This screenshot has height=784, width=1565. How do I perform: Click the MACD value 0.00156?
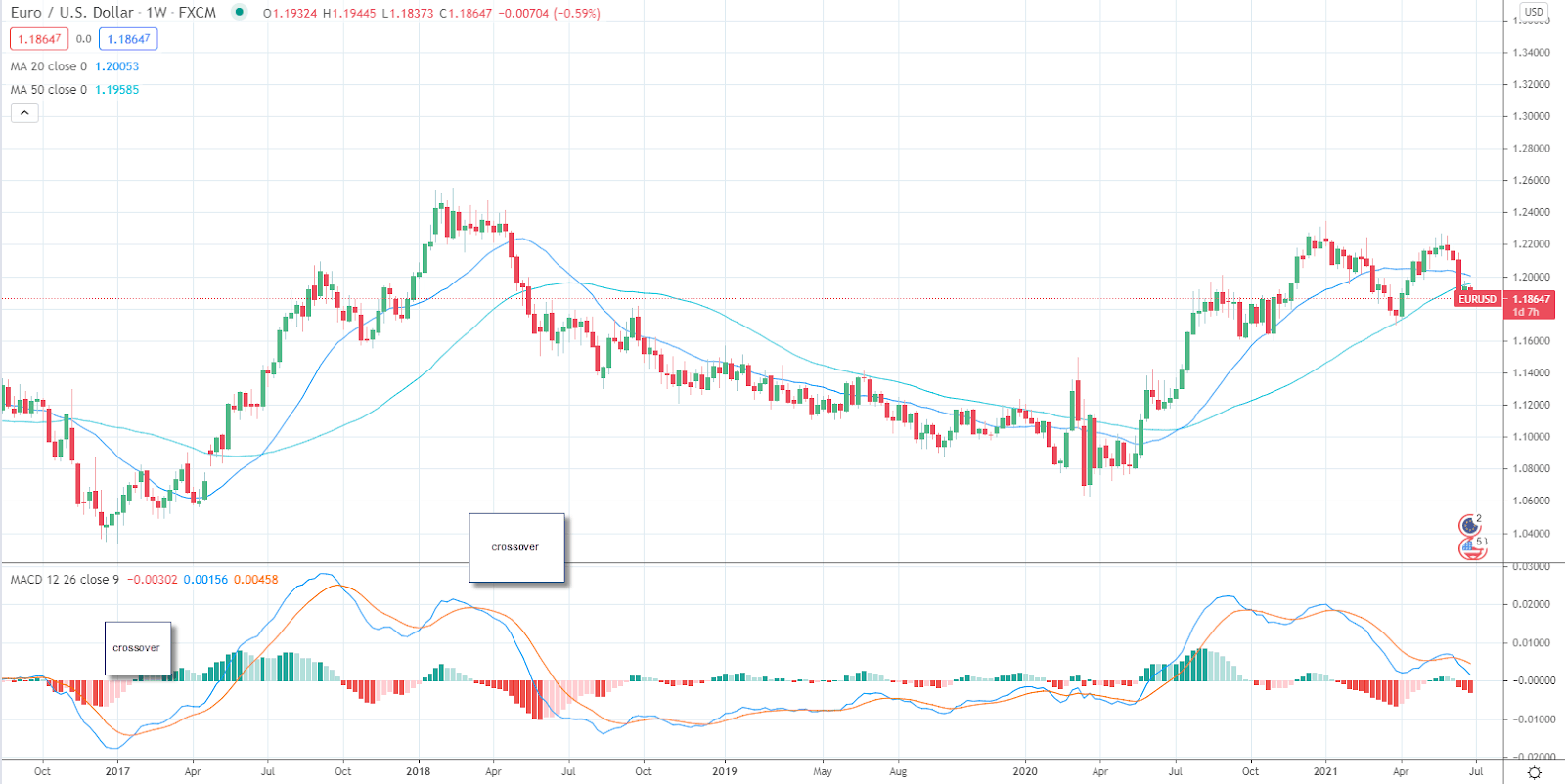pyautogui.click(x=205, y=580)
